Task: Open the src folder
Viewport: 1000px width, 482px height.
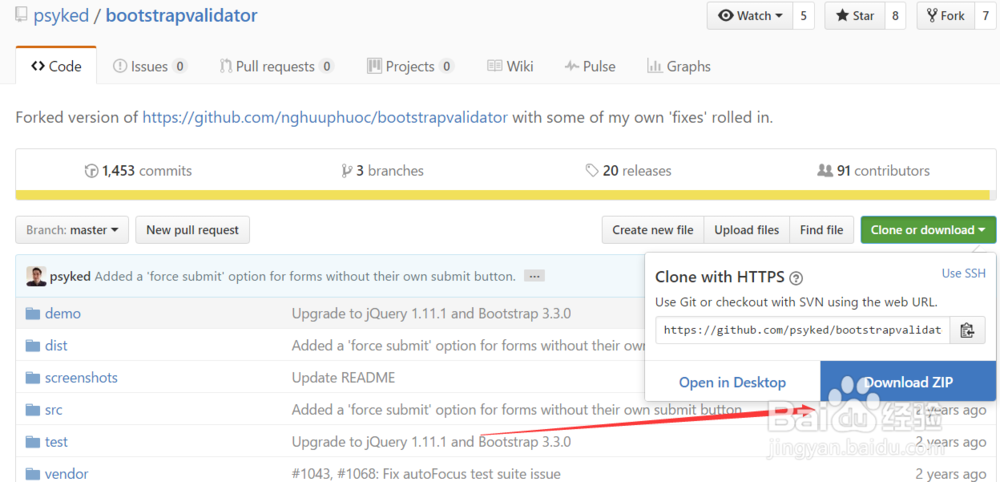Action: 54,410
